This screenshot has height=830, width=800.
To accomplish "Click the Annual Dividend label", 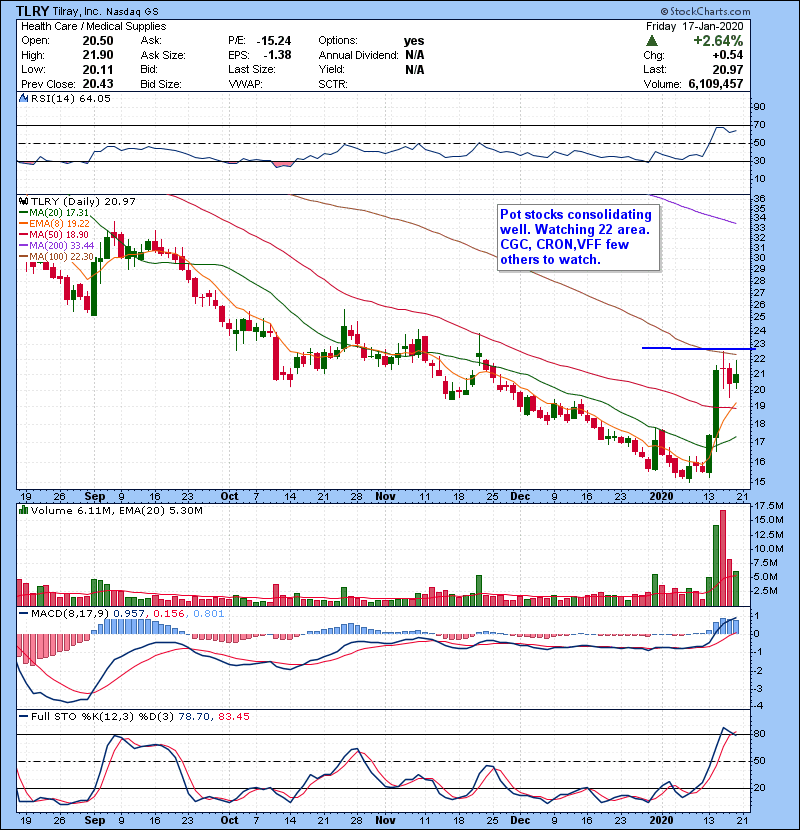I will tap(358, 55).
